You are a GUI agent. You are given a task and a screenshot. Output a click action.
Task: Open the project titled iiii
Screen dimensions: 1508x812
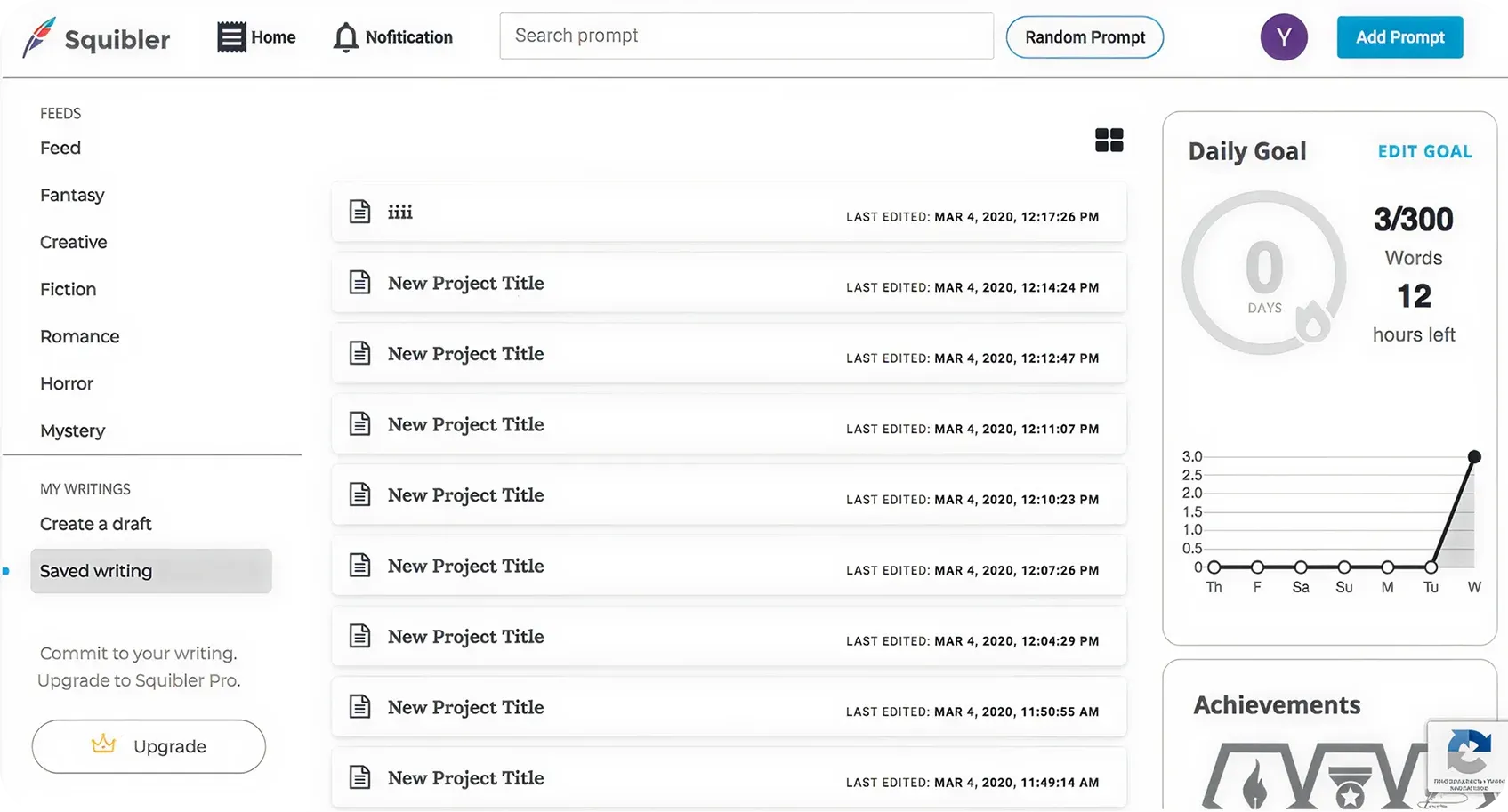(x=400, y=213)
